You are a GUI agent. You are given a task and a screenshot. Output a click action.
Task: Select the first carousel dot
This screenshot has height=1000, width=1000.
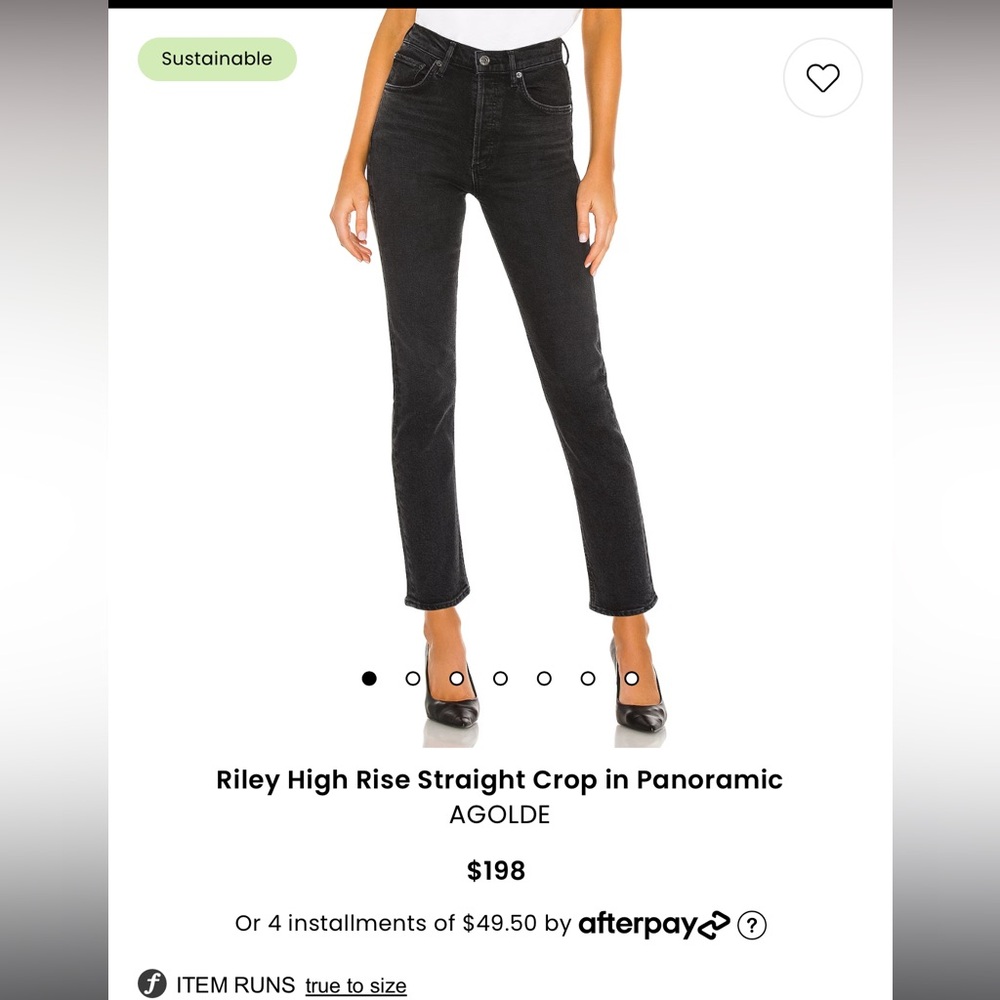pos(369,677)
